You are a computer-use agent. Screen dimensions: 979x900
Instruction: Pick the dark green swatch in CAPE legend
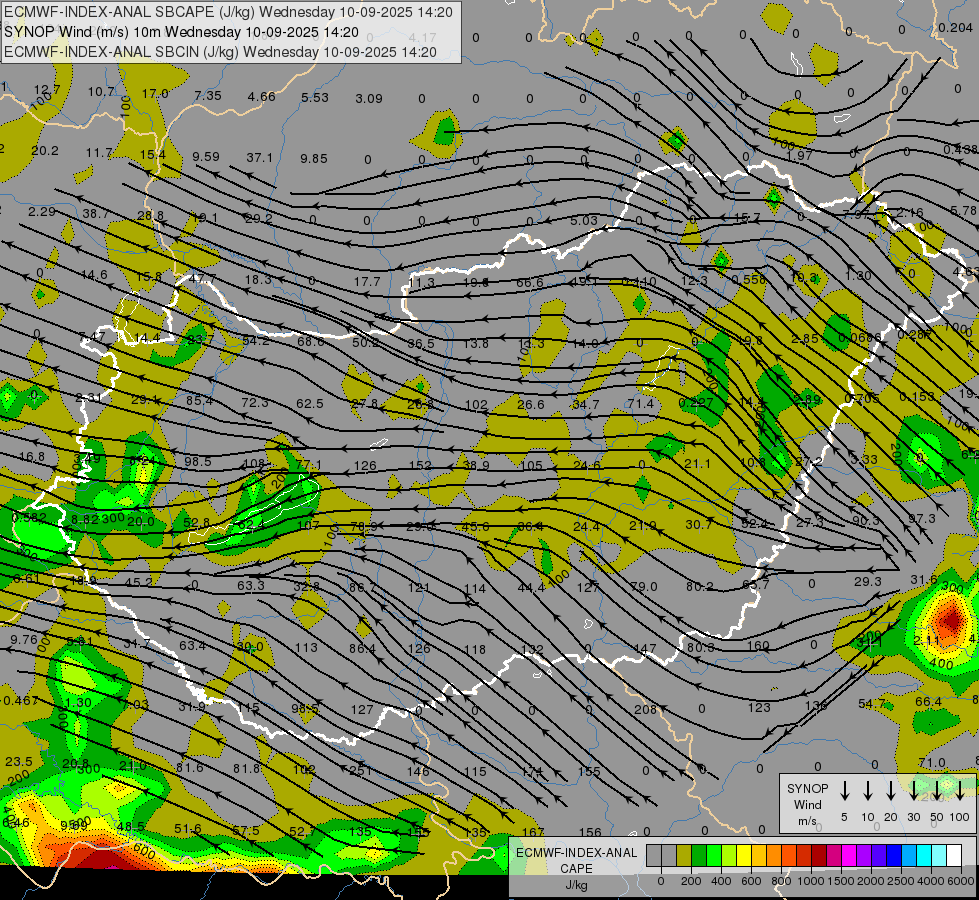(x=699, y=855)
